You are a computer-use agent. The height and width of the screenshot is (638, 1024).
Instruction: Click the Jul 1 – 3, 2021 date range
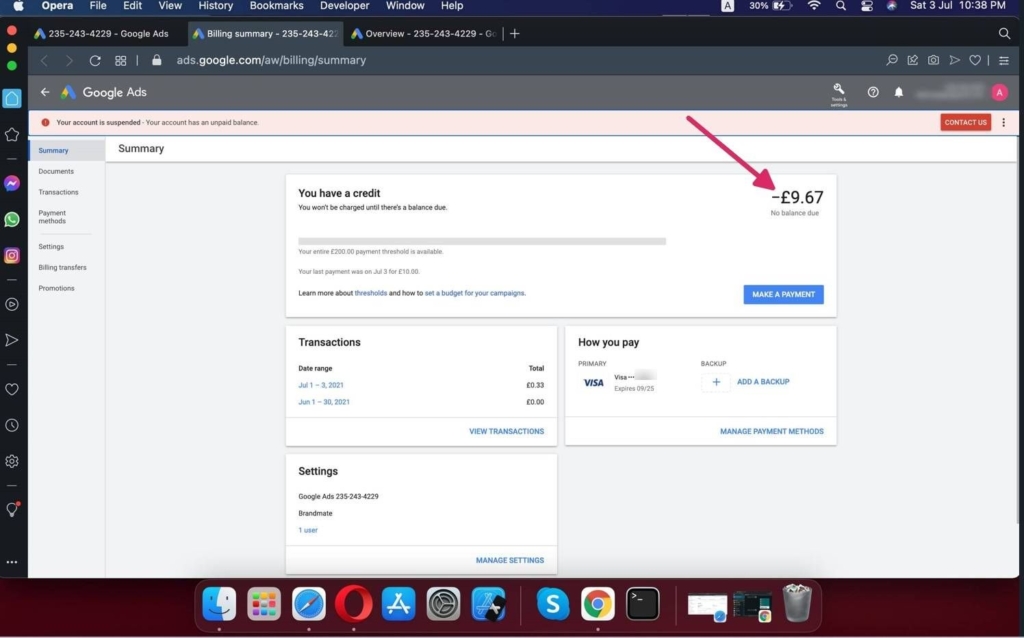321,385
